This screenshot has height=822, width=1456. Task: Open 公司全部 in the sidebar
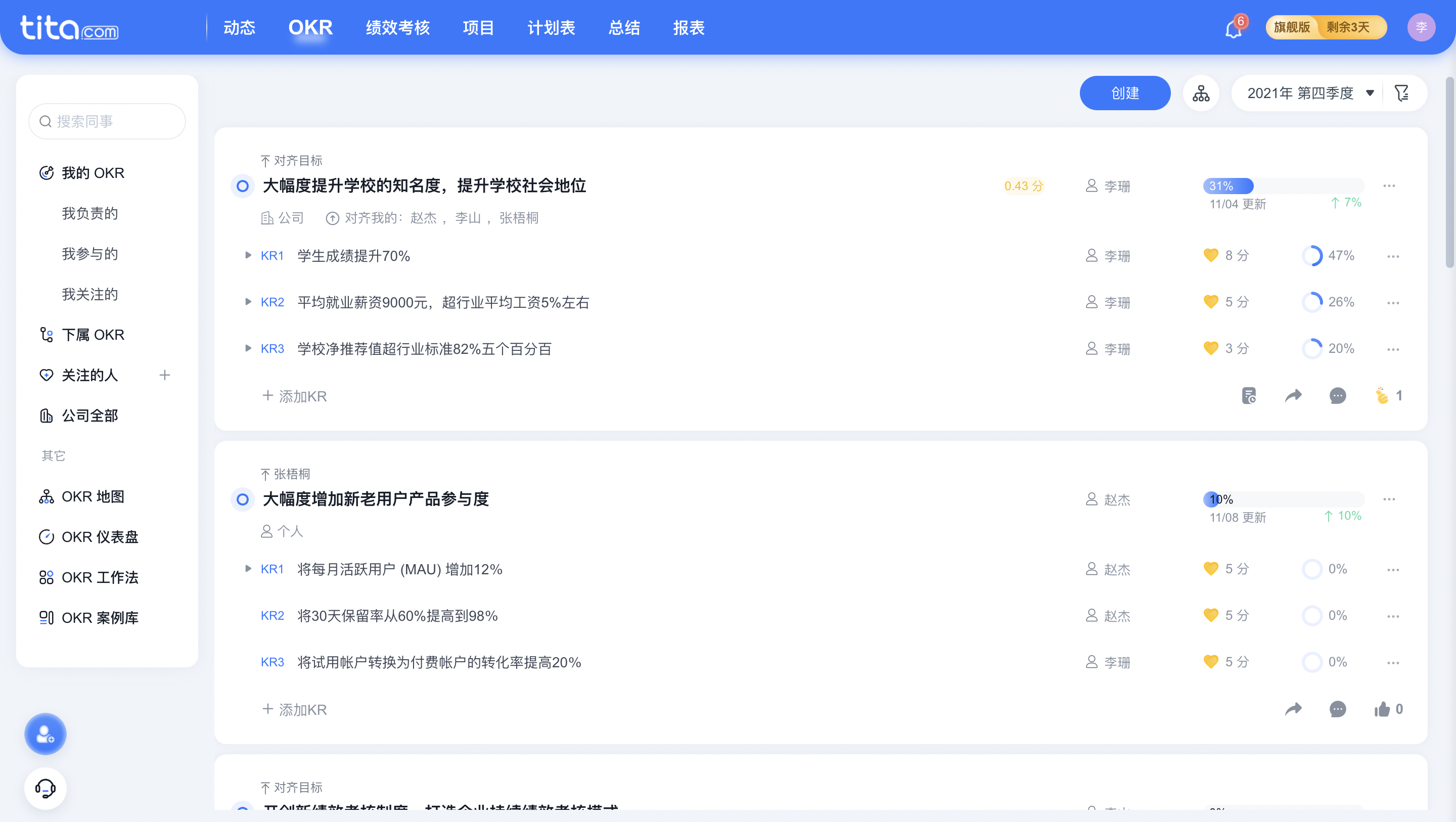coord(78,416)
